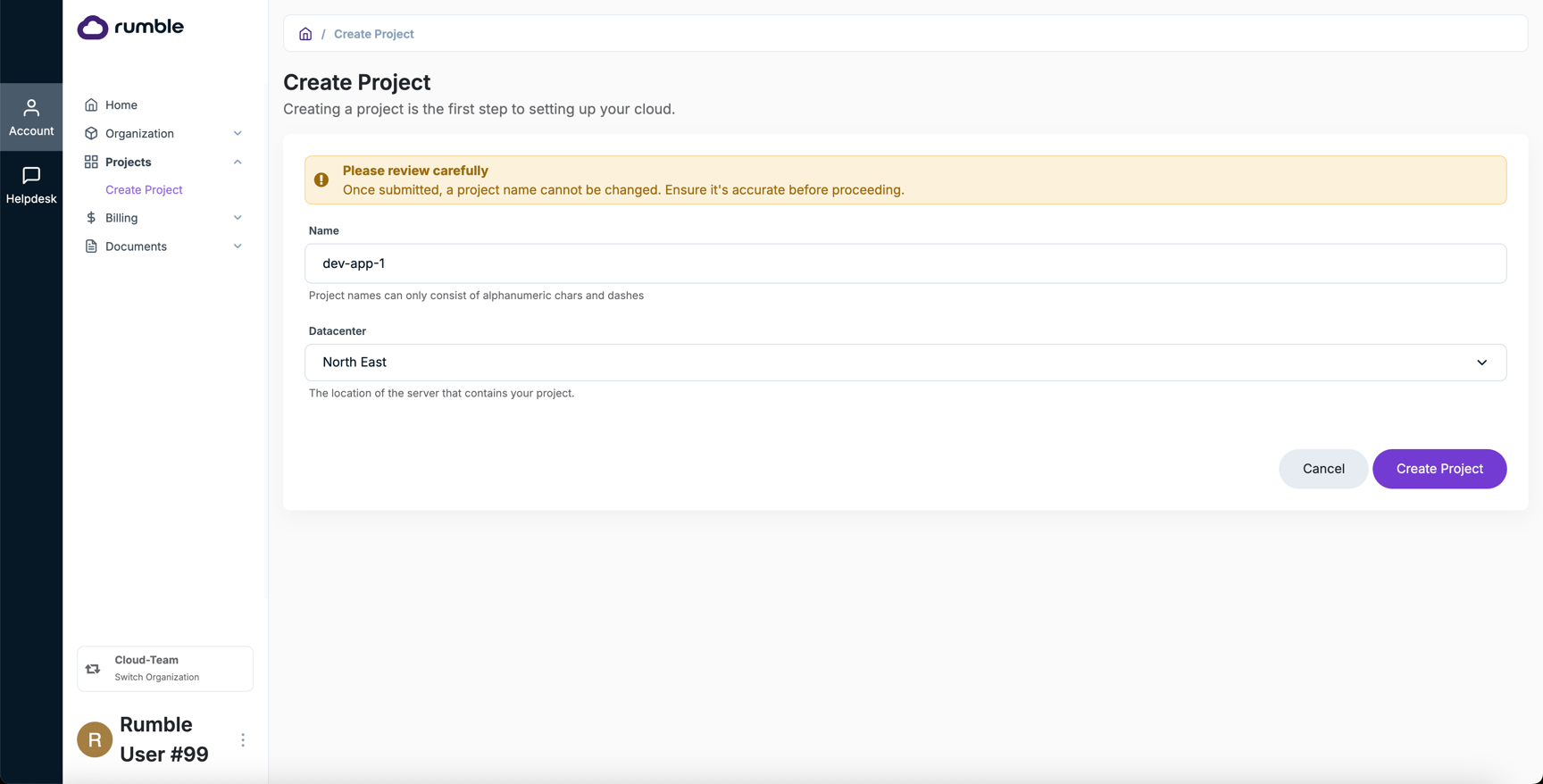Click the breadcrumb home icon
The image size is (1543, 784).
(x=305, y=34)
